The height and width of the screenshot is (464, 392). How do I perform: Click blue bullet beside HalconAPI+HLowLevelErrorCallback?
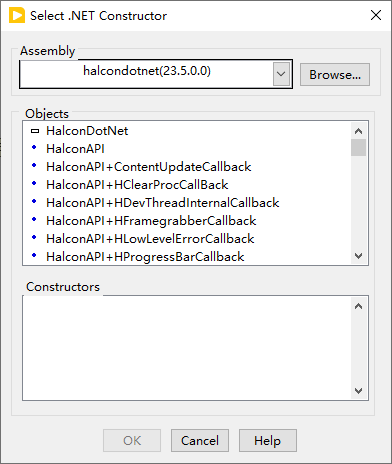34,237
